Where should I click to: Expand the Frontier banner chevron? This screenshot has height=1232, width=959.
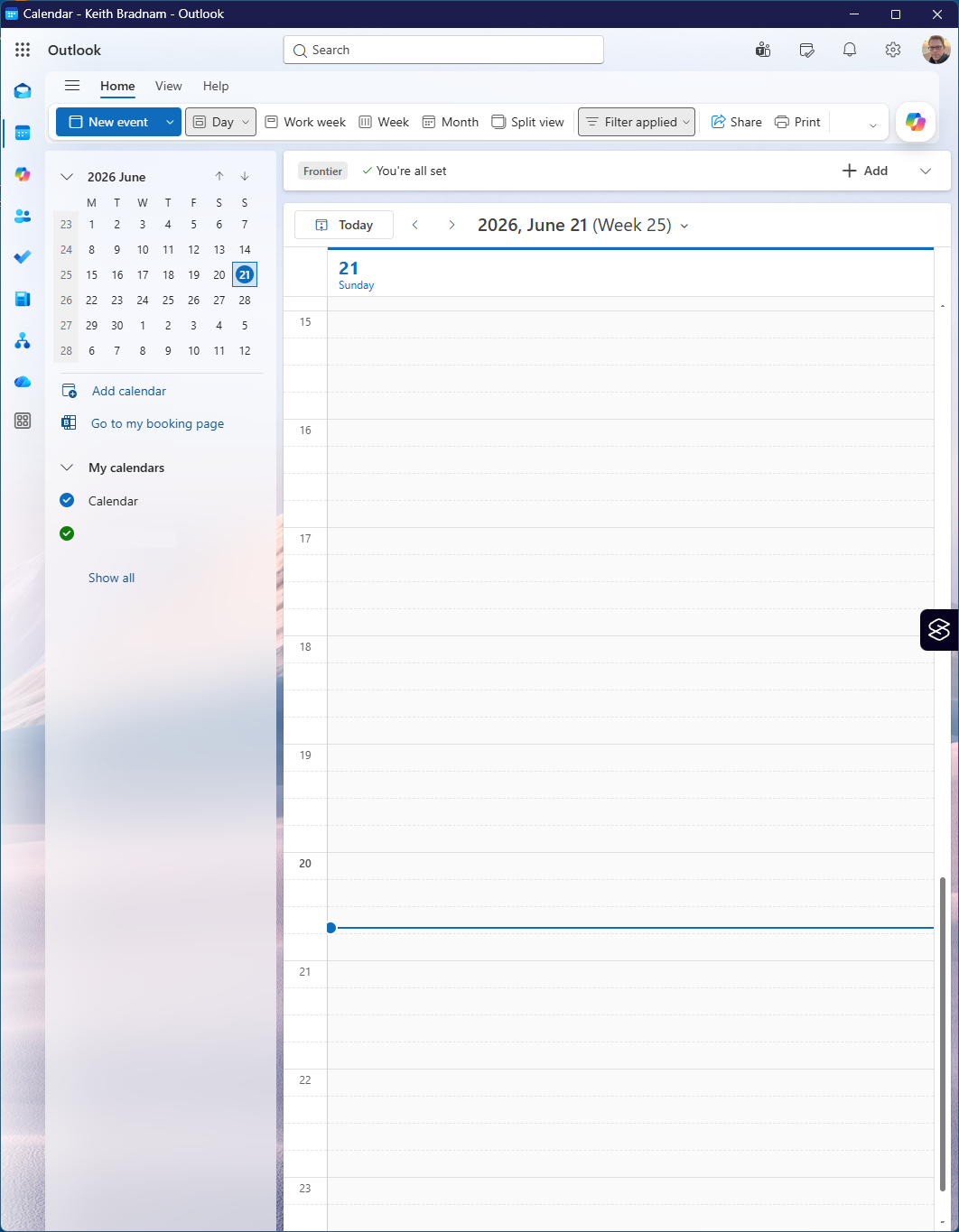[926, 171]
